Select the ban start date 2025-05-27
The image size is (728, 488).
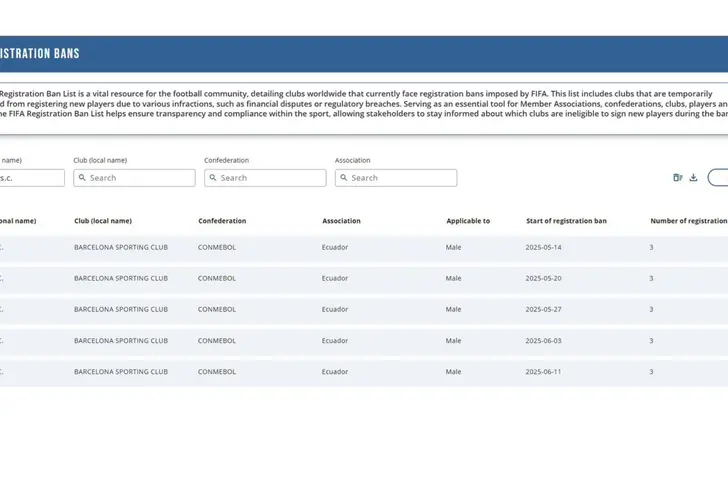click(x=543, y=309)
